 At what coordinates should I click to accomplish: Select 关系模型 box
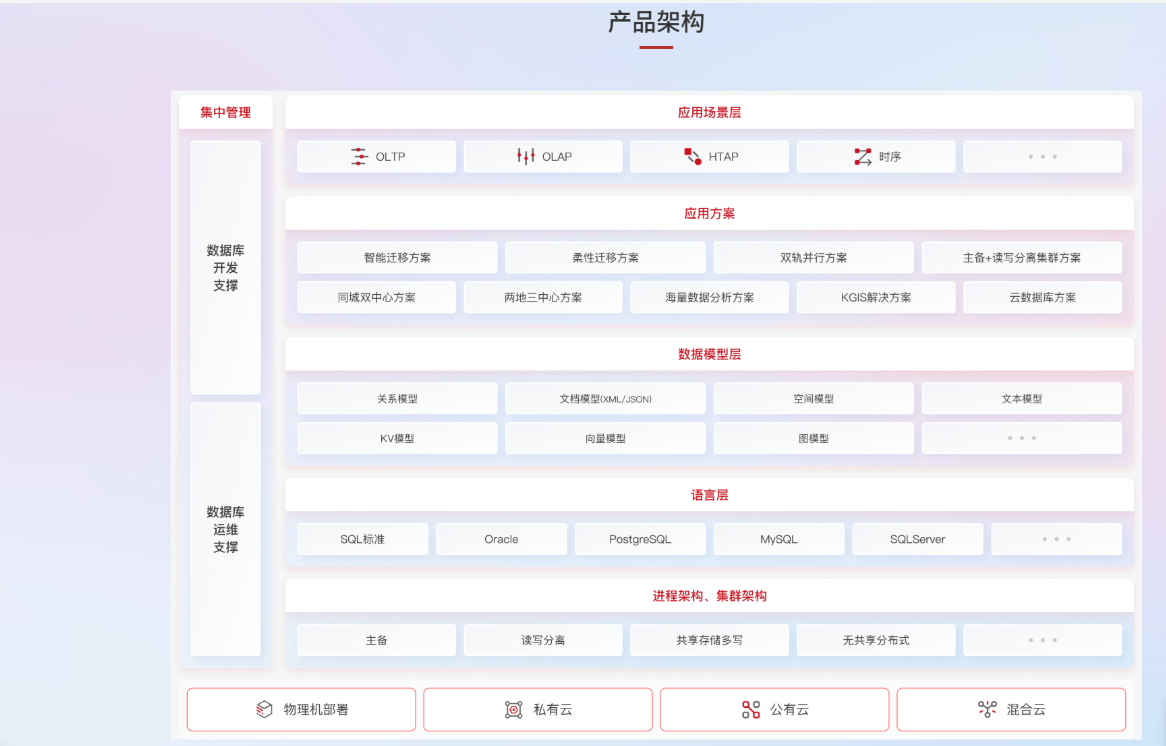coord(397,399)
